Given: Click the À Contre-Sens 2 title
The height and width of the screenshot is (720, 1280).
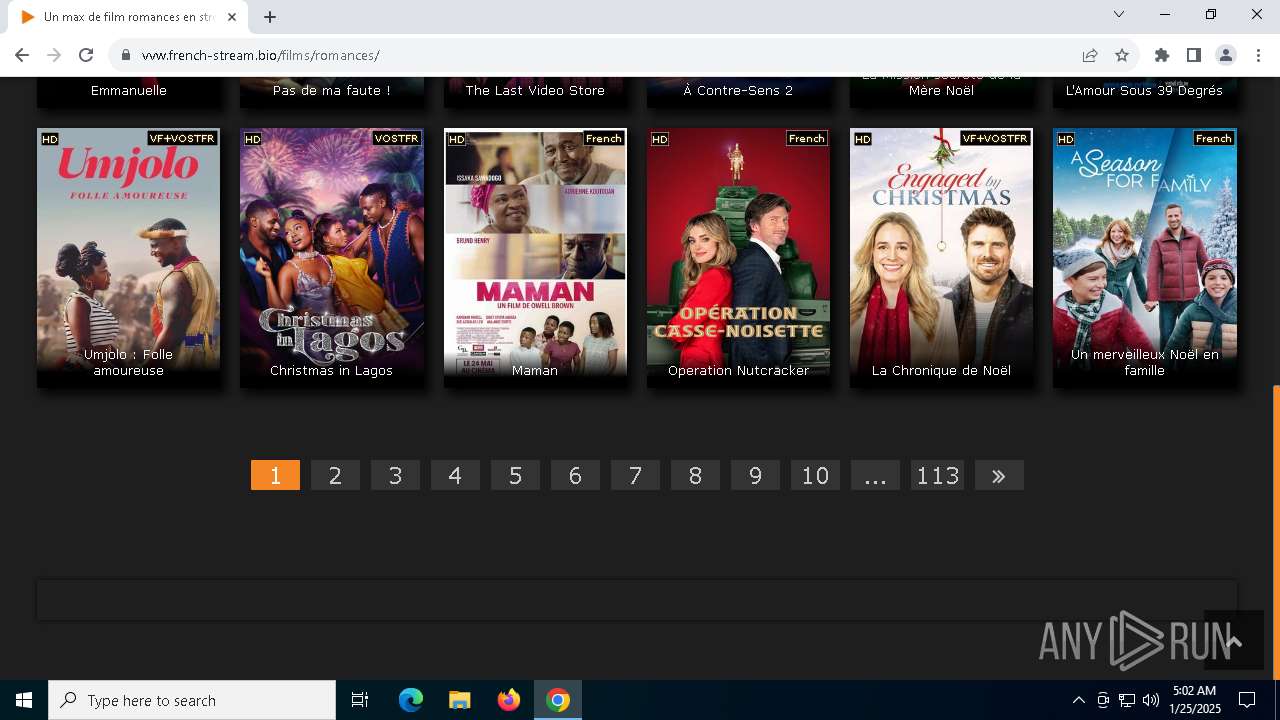Looking at the screenshot, I should pos(738,90).
